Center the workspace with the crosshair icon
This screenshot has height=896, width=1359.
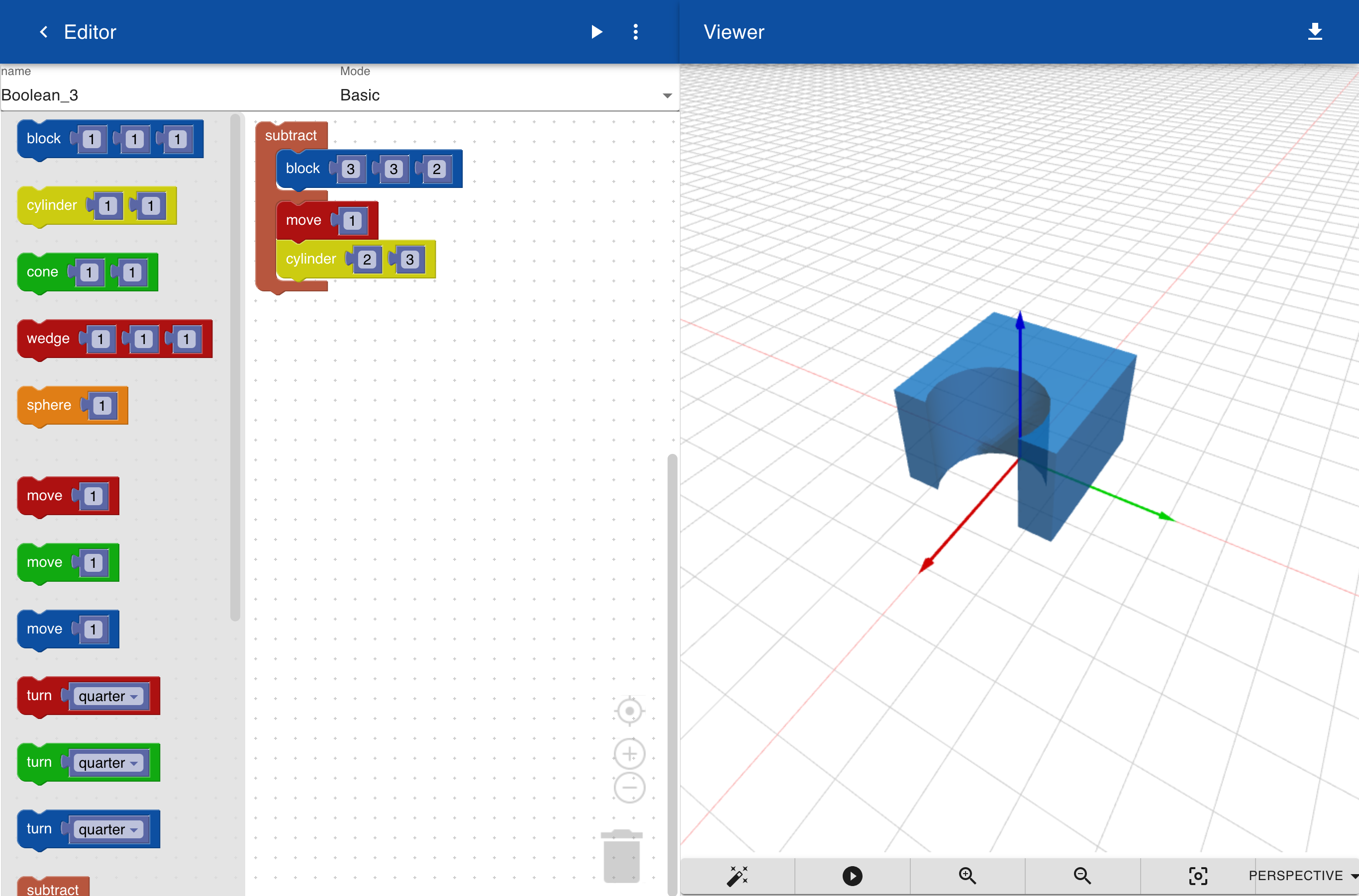point(629,711)
